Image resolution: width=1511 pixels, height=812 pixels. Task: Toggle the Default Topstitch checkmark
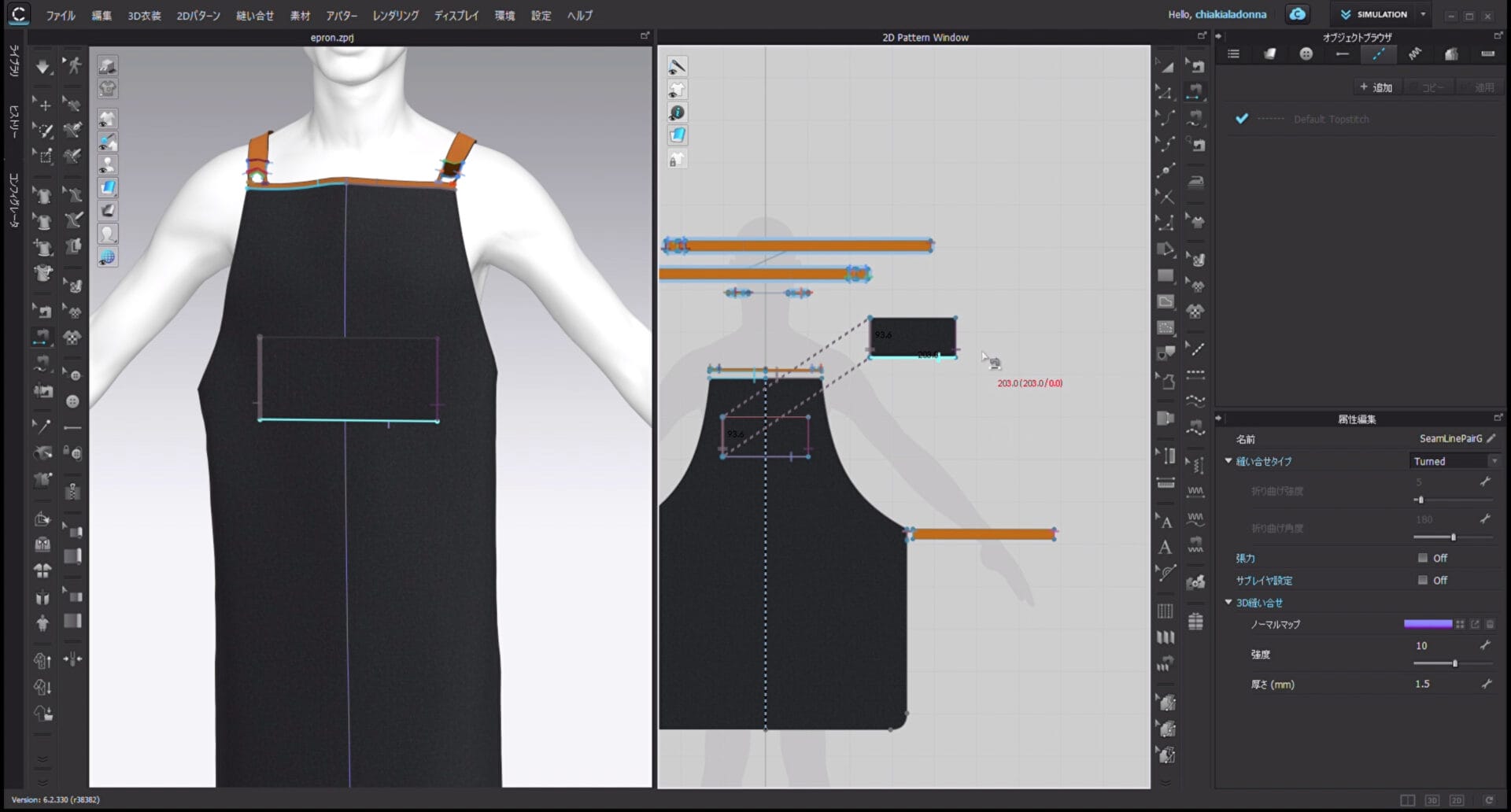tap(1242, 119)
